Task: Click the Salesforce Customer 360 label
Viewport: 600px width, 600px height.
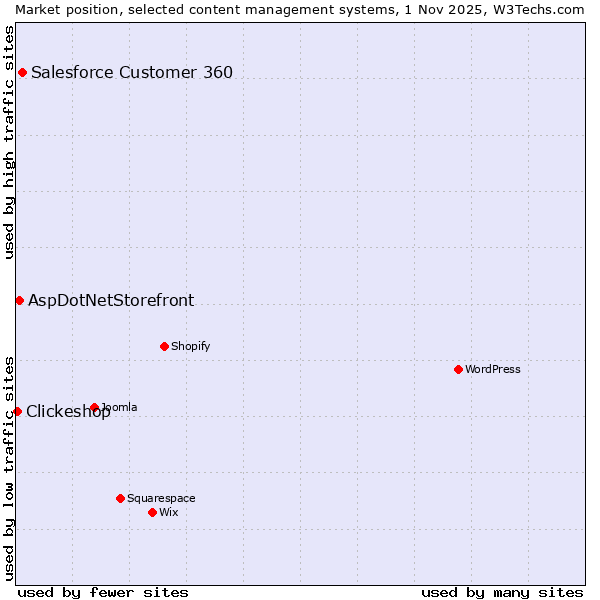Action: (x=132, y=72)
